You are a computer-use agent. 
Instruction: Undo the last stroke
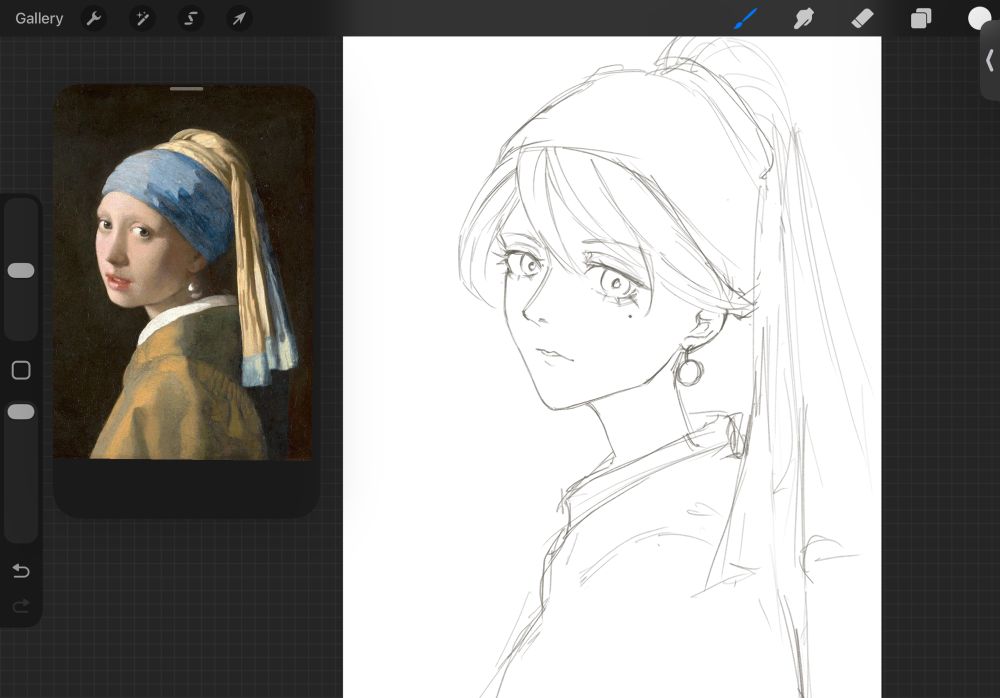pos(21,570)
